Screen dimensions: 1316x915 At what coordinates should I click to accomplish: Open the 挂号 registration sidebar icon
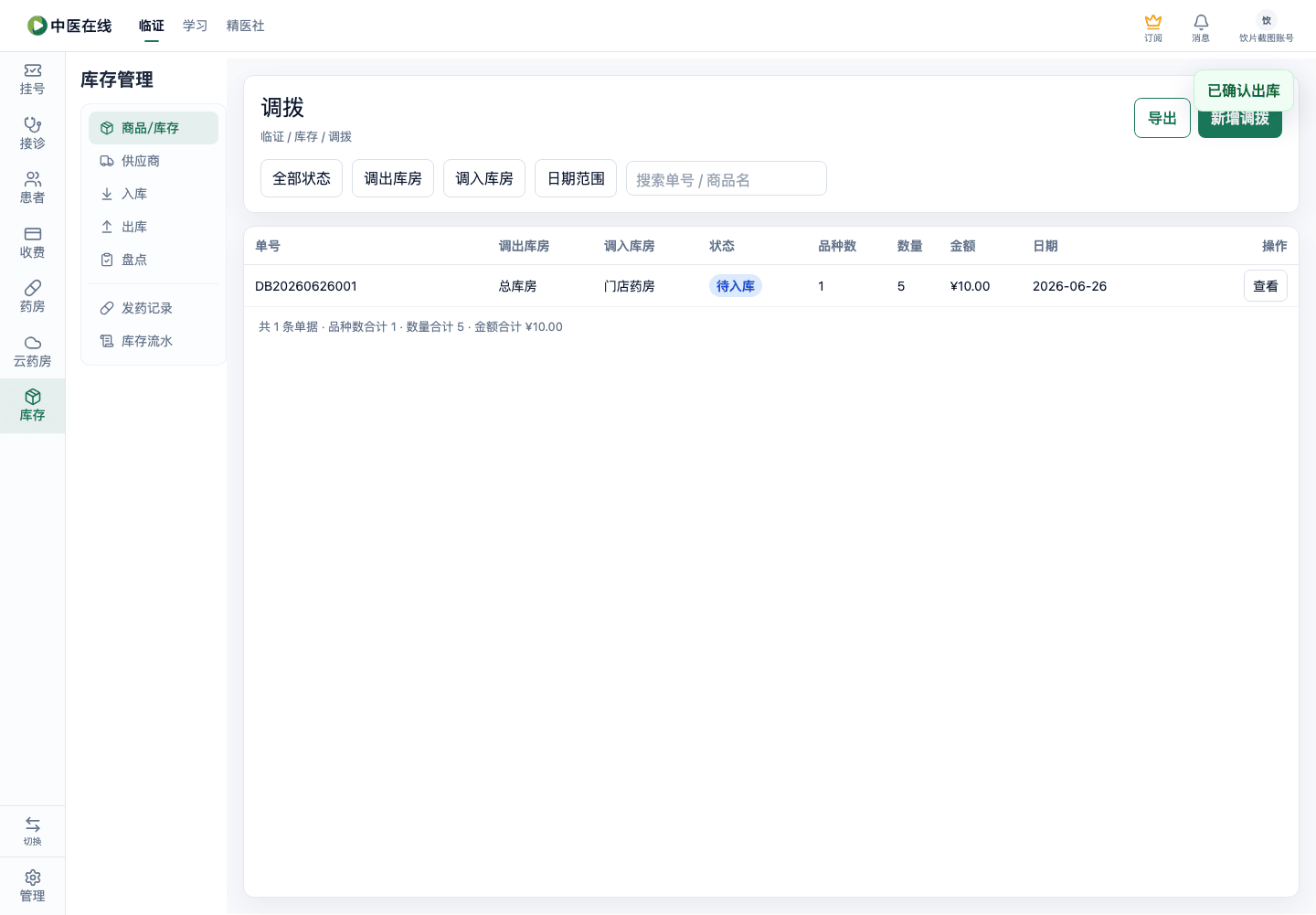[x=32, y=80]
